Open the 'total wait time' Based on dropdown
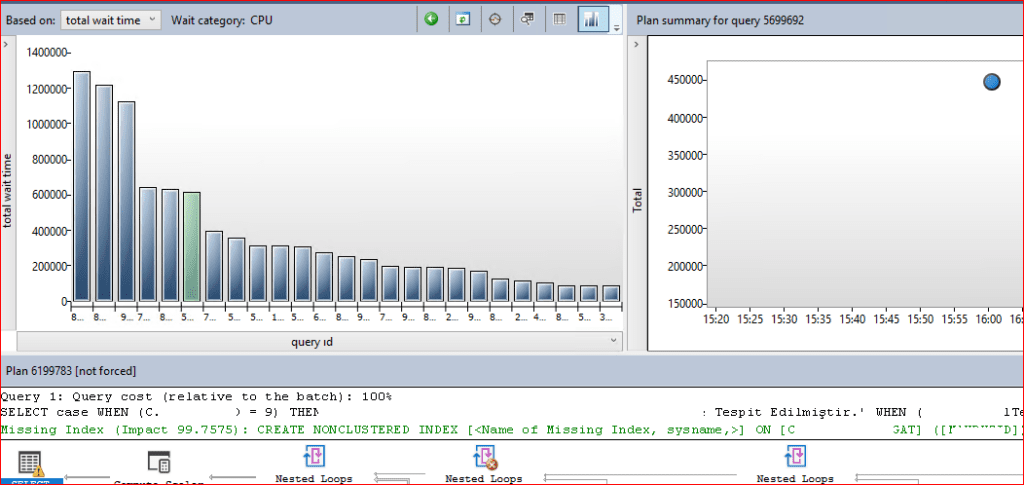This screenshot has height=485, width=1024. [x=110, y=19]
